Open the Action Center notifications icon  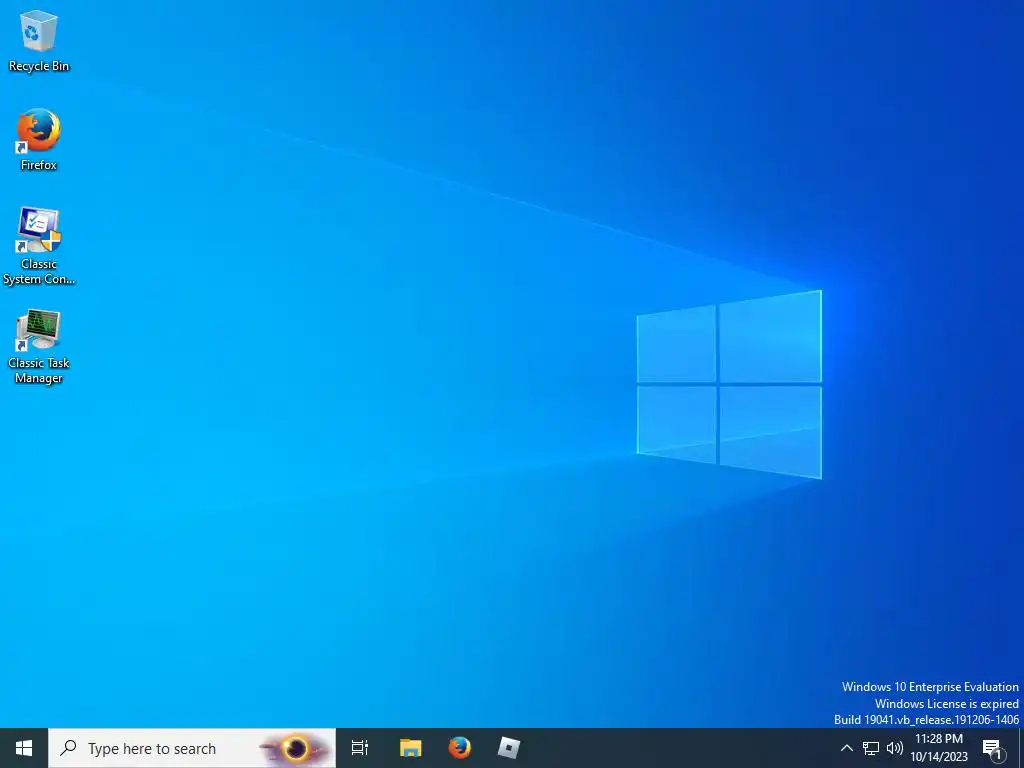[x=993, y=748]
